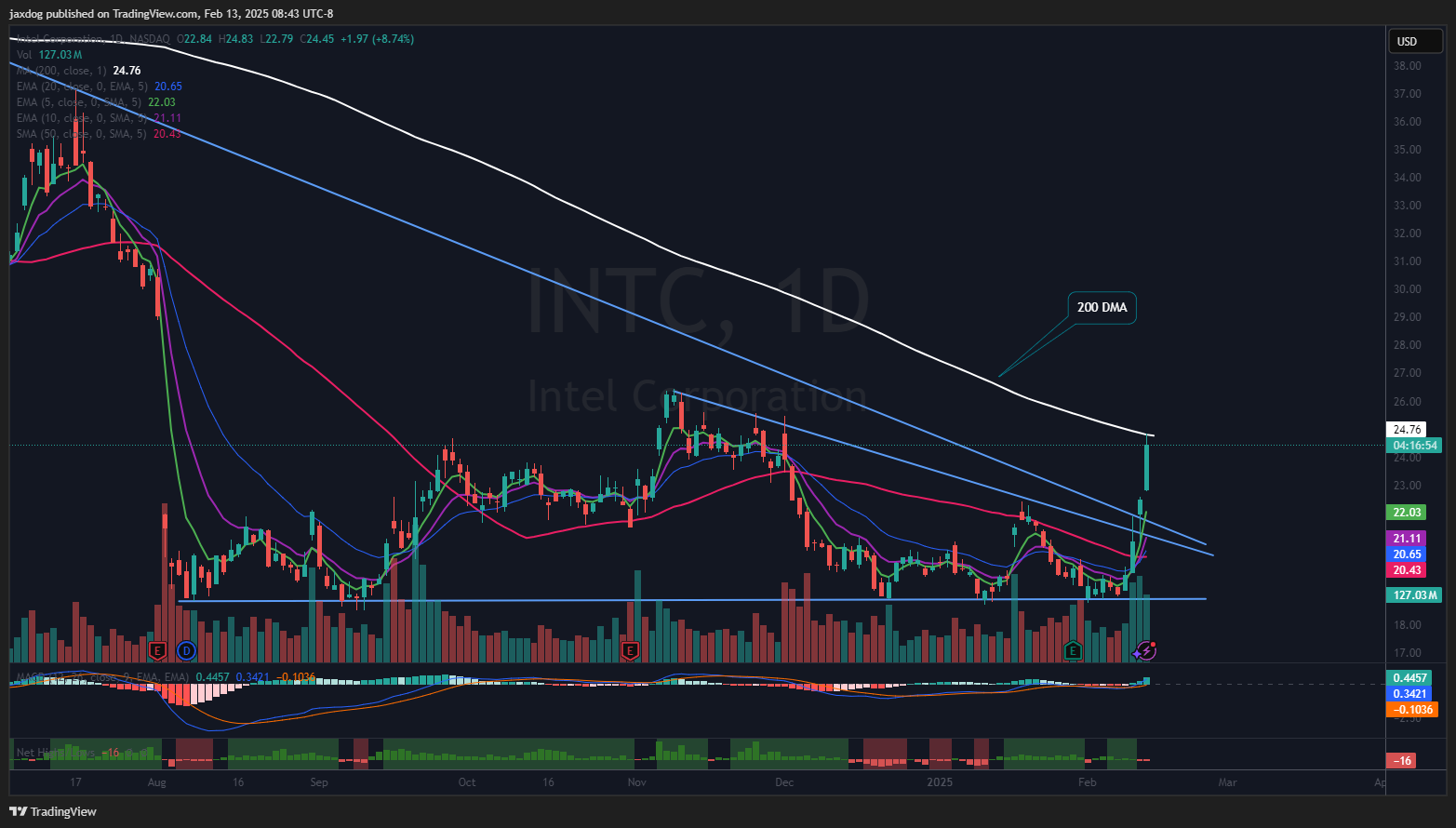Click the blue dividend D marker
Viewport: 1456px width, 828px height.
(187, 650)
